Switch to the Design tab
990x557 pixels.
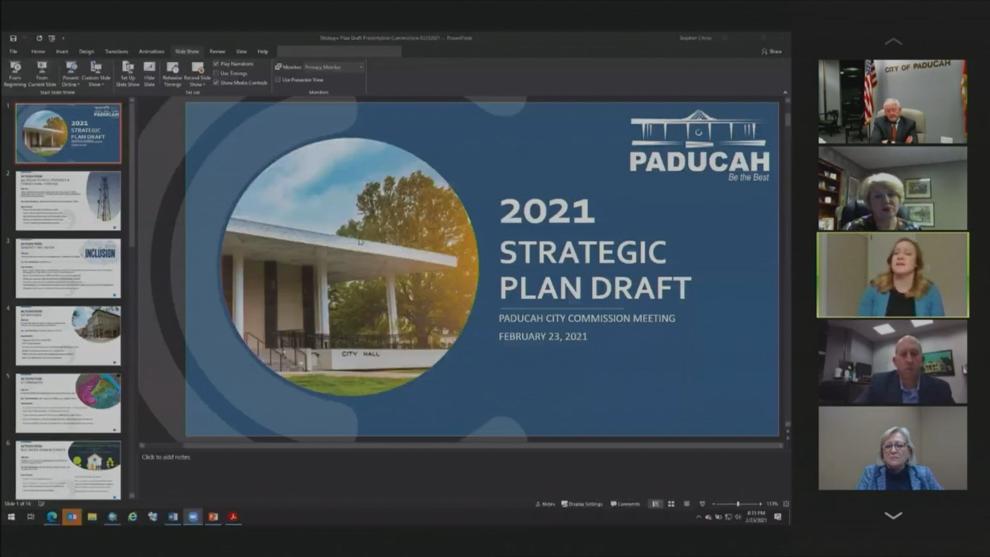pos(86,51)
